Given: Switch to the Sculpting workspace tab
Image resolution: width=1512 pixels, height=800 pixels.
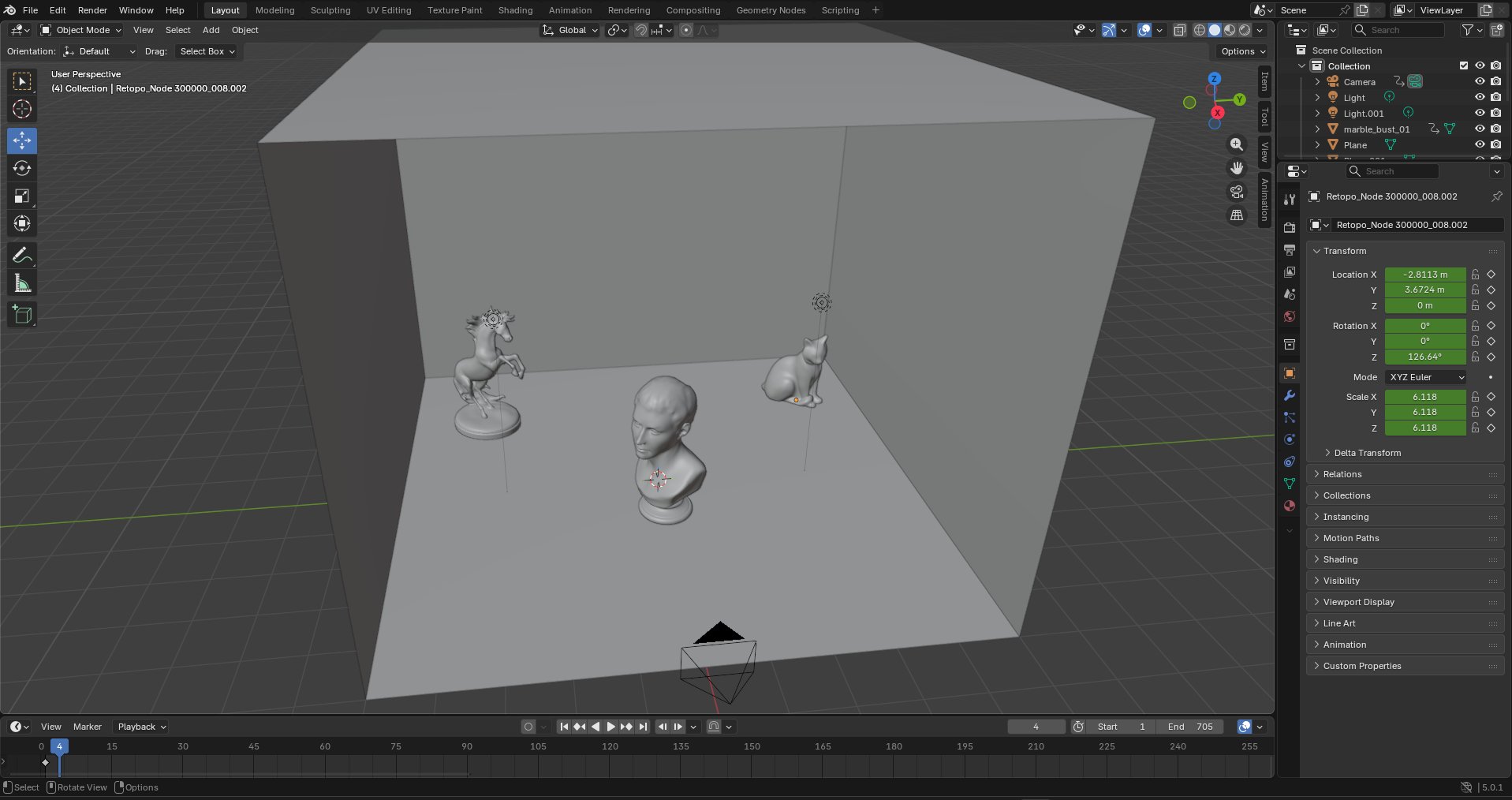Looking at the screenshot, I should point(330,10).
